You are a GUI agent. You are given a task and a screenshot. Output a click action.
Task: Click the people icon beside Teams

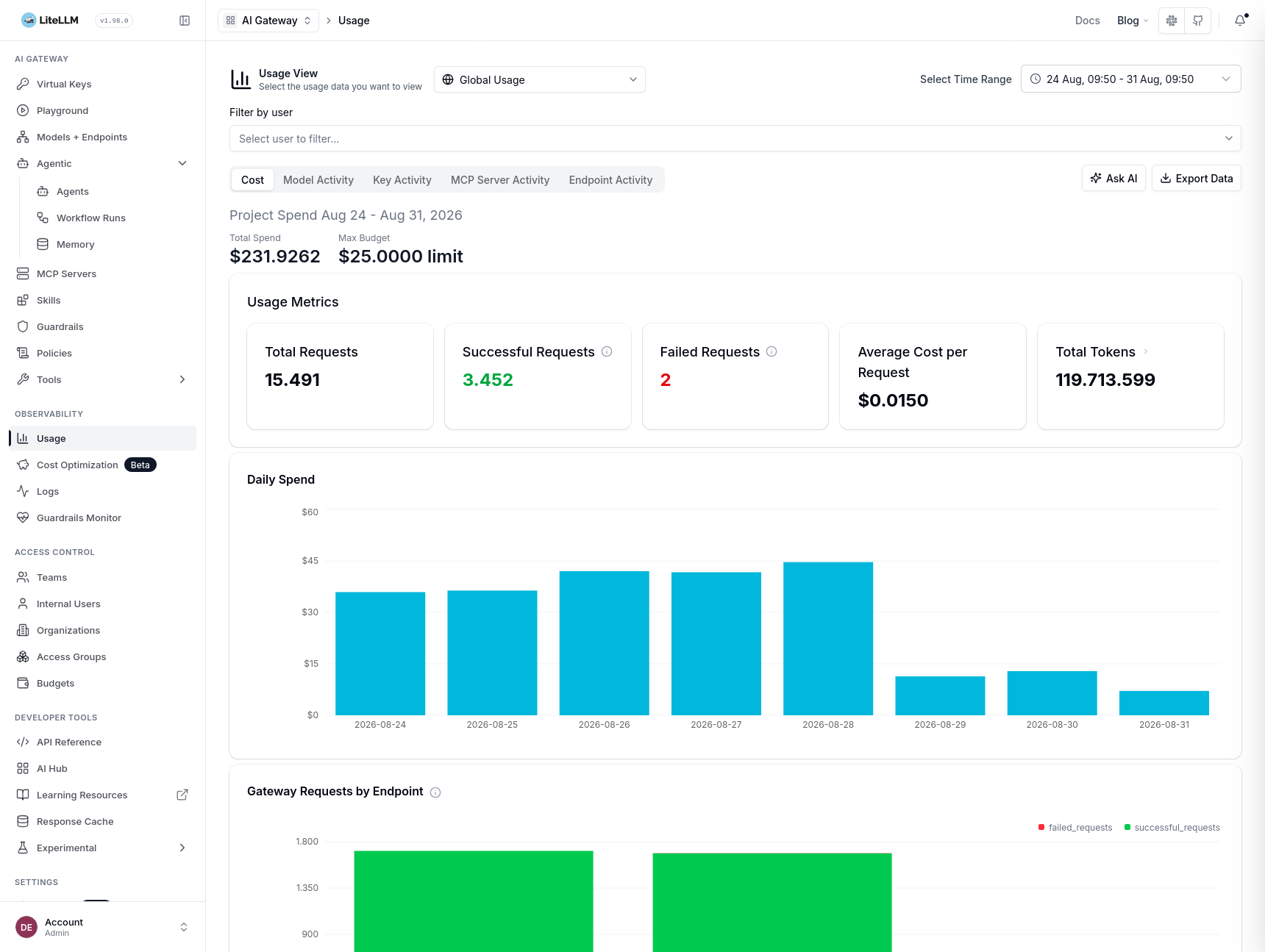23,577
